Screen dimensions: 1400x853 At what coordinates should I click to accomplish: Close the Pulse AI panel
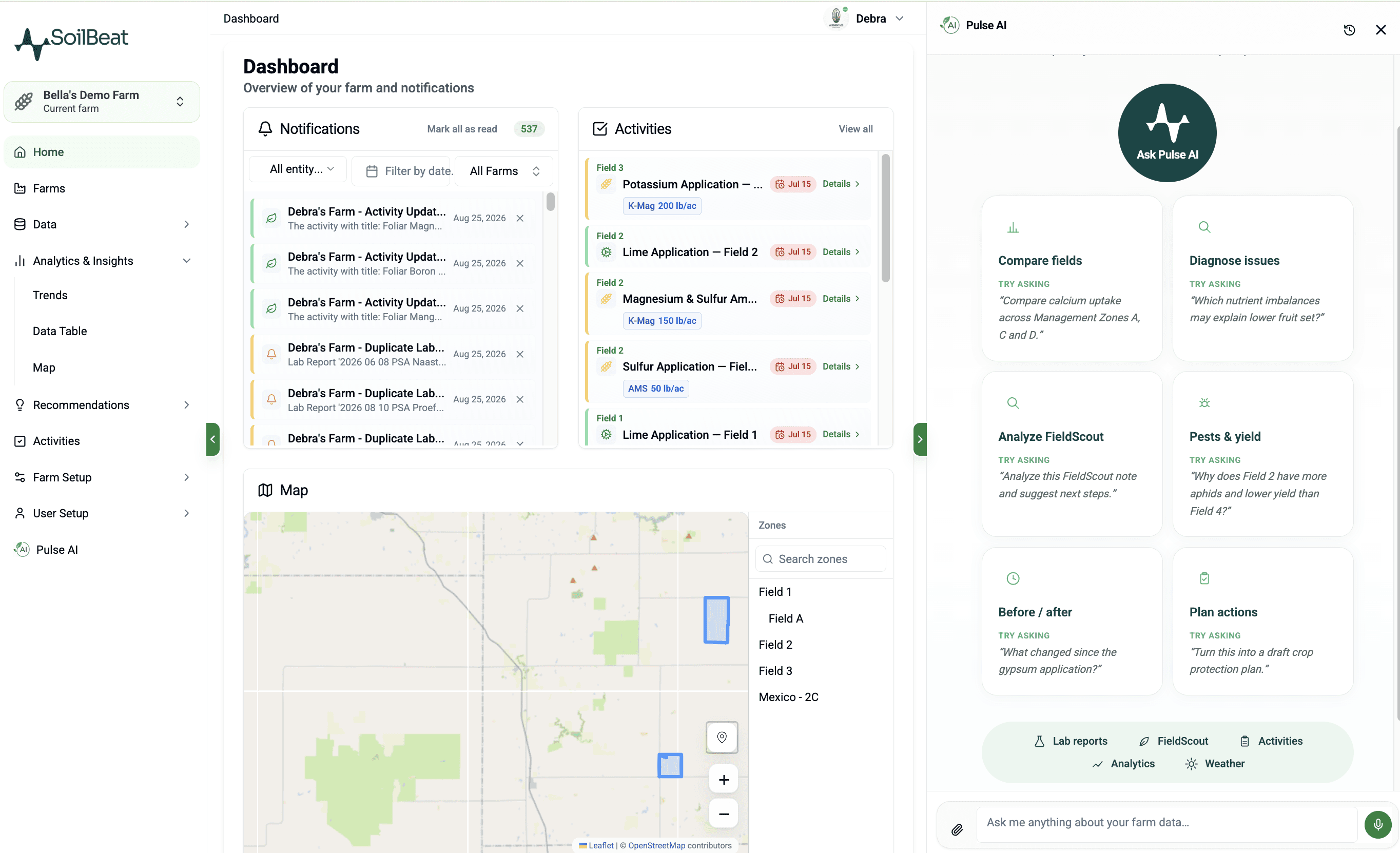click(x=1380, y=30)
